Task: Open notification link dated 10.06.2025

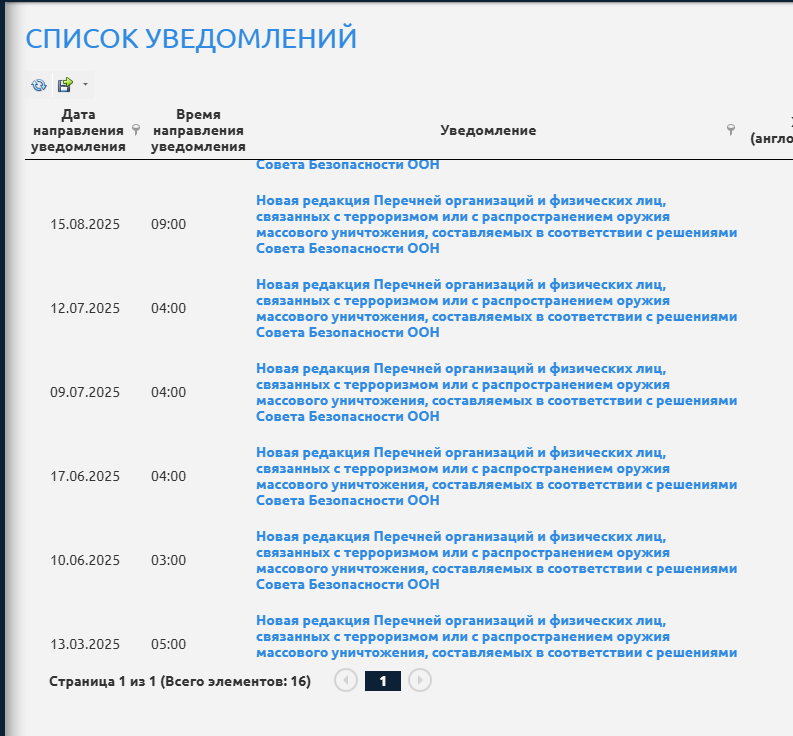Action: click(x=496, y=560)
